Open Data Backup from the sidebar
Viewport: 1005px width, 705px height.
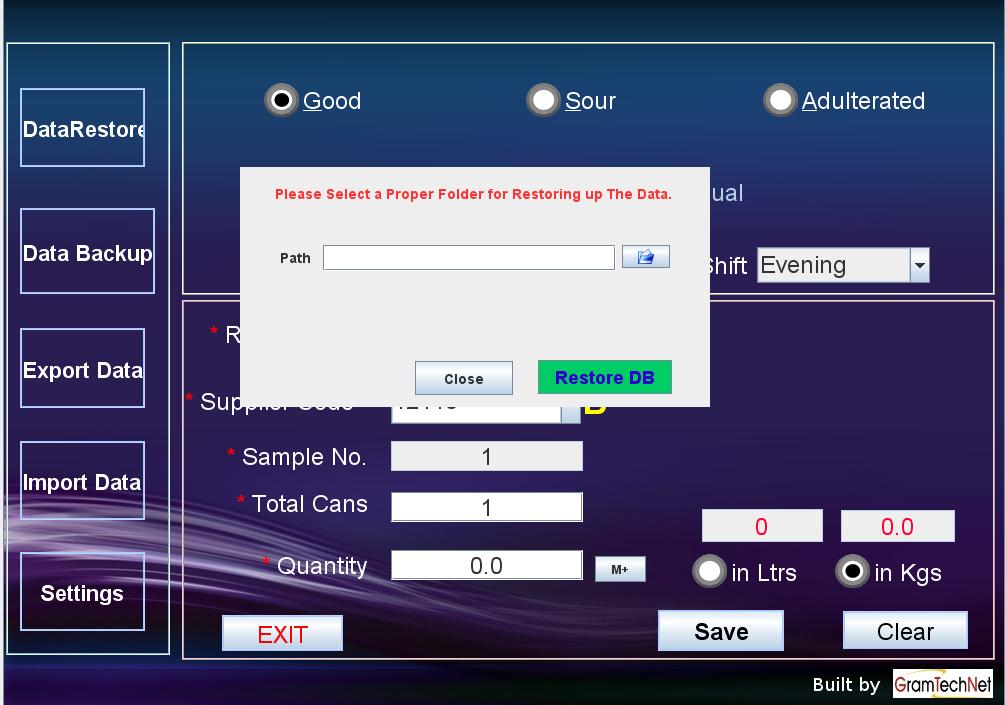click(87, 252)
